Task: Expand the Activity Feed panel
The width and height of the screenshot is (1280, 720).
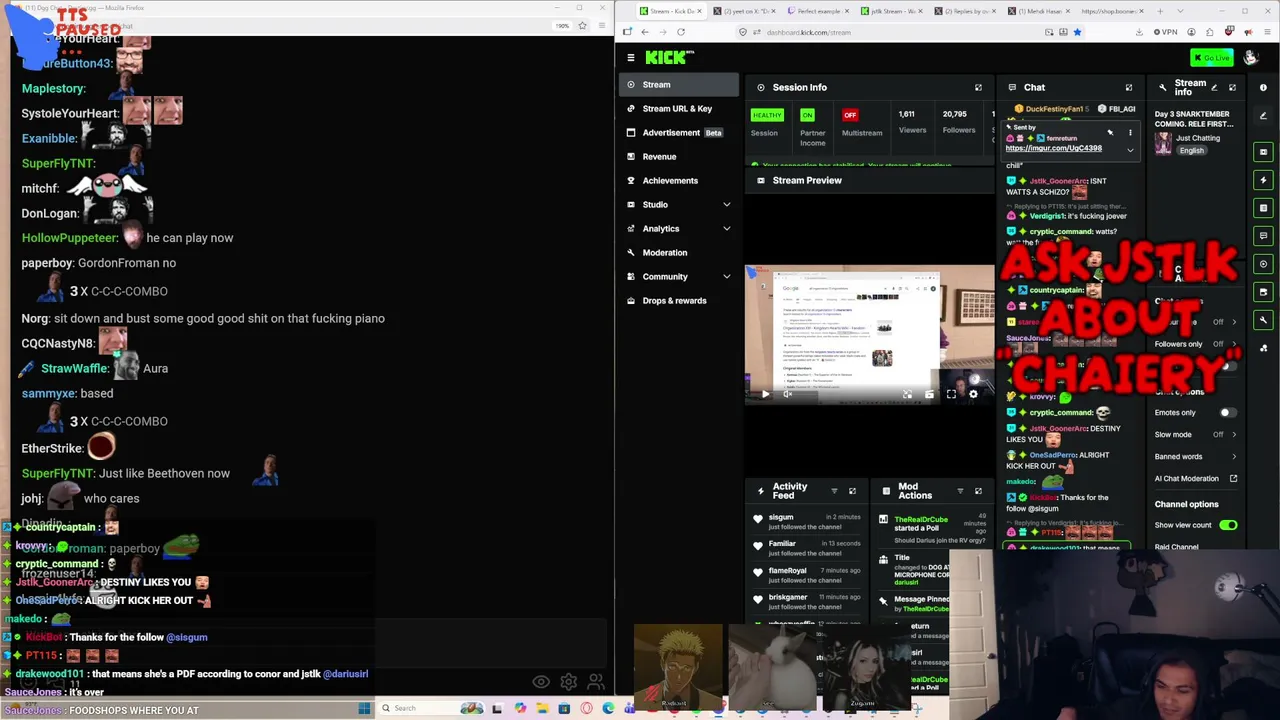Action: click(852, 491)
